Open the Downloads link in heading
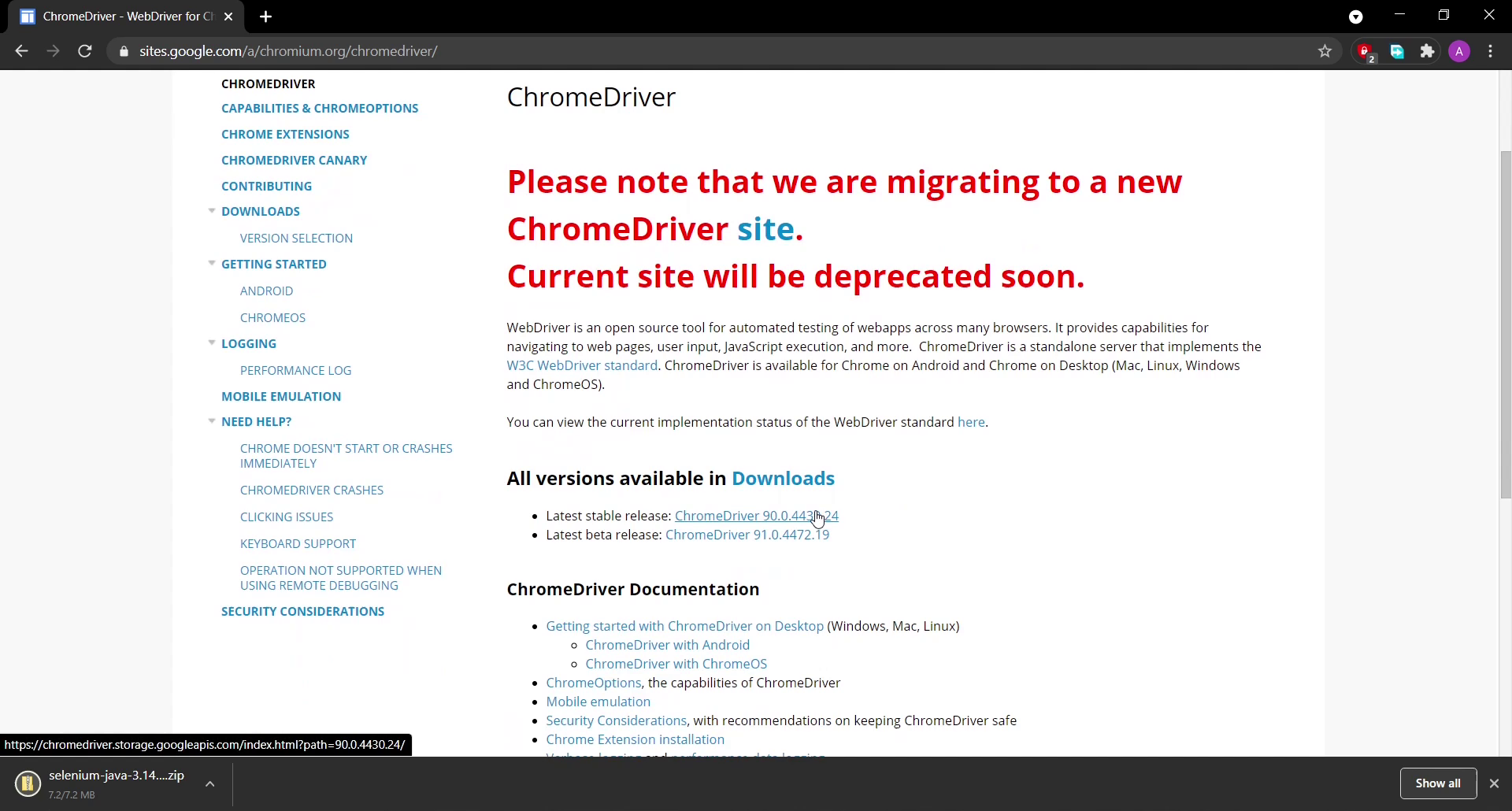This screenshot has width=1512, height=811. [x=783, y=479]
